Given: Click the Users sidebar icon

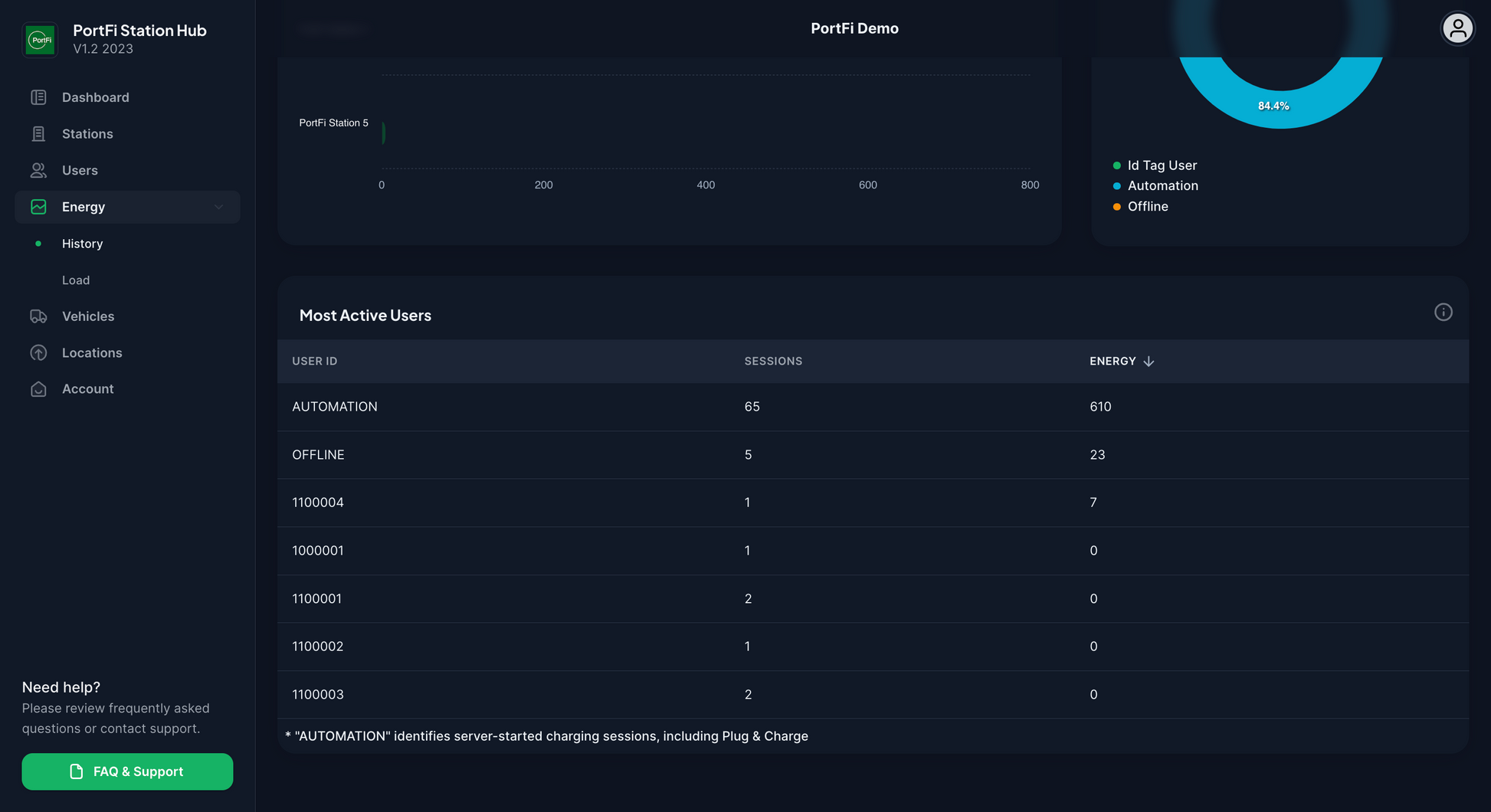Looking at the screenshot, I should pyautogui.click(x=38, y=170).
